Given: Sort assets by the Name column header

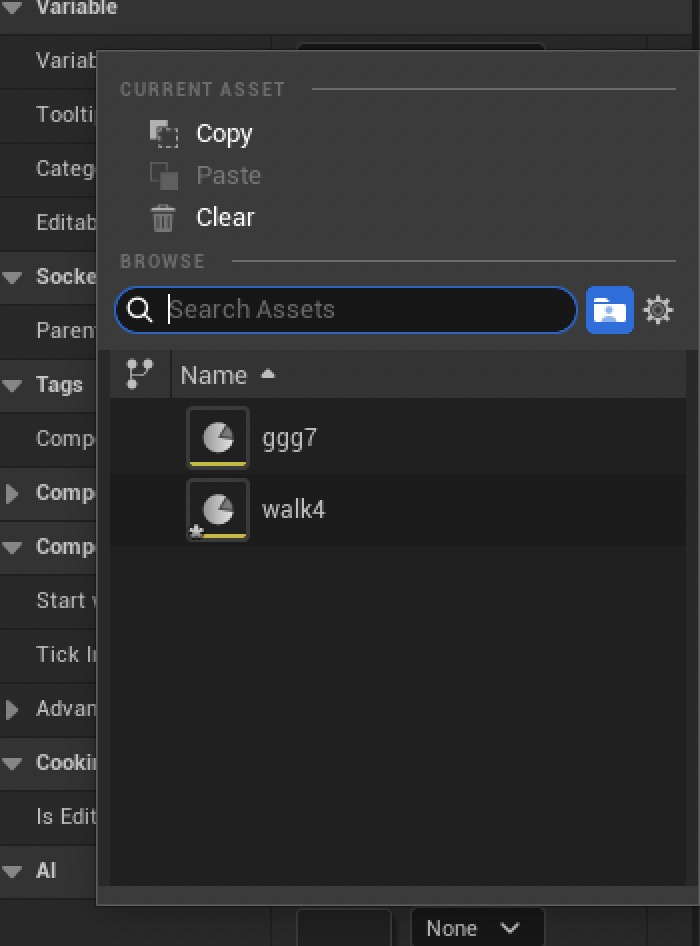Looking at the screenshot, I should coord(214,375).
